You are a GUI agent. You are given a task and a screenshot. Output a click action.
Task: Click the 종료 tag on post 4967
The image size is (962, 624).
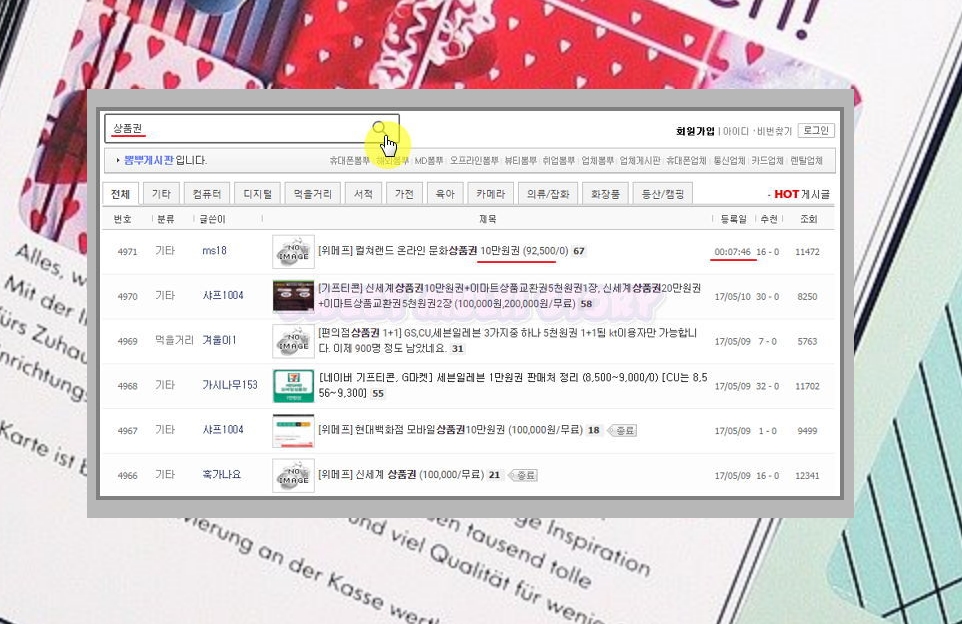[621, 431]
